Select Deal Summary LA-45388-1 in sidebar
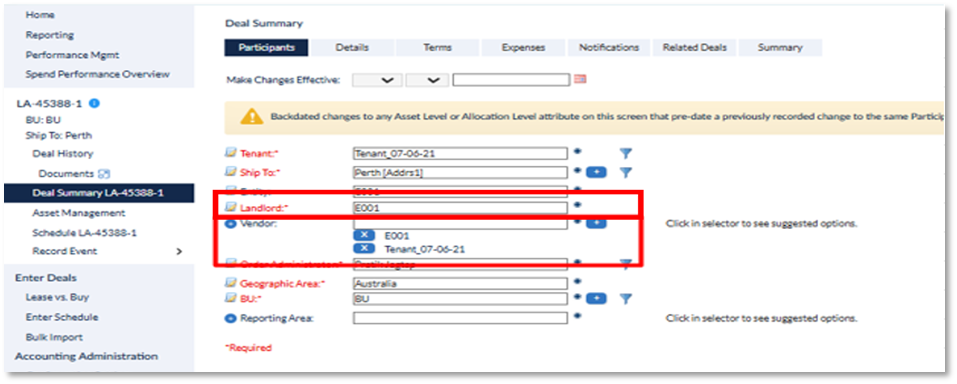The height and width of the screenshot is (384, 957). [99, 194]
